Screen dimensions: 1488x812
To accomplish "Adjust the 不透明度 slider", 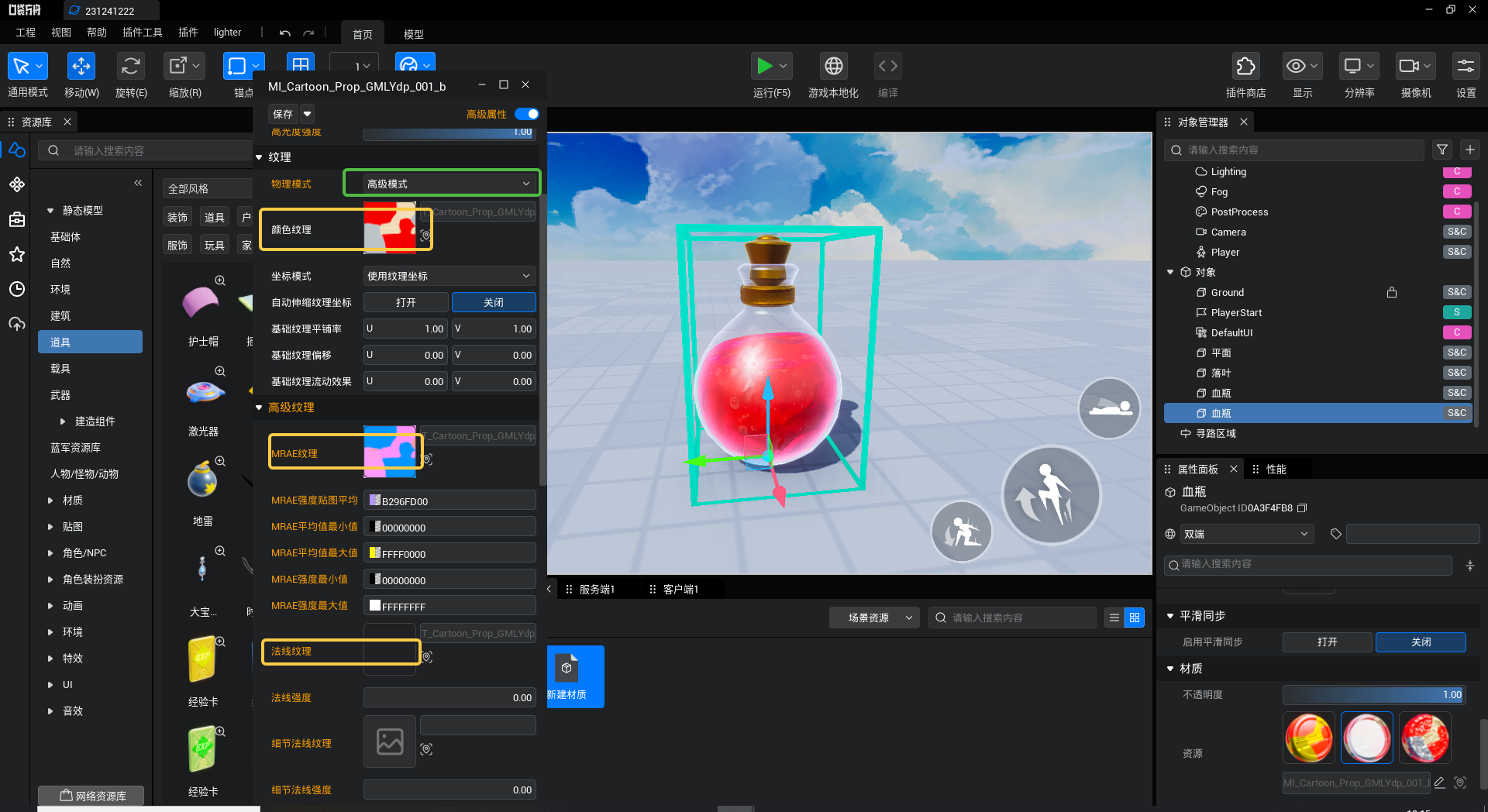I will pyautogui.click(x=1374, y=695).
